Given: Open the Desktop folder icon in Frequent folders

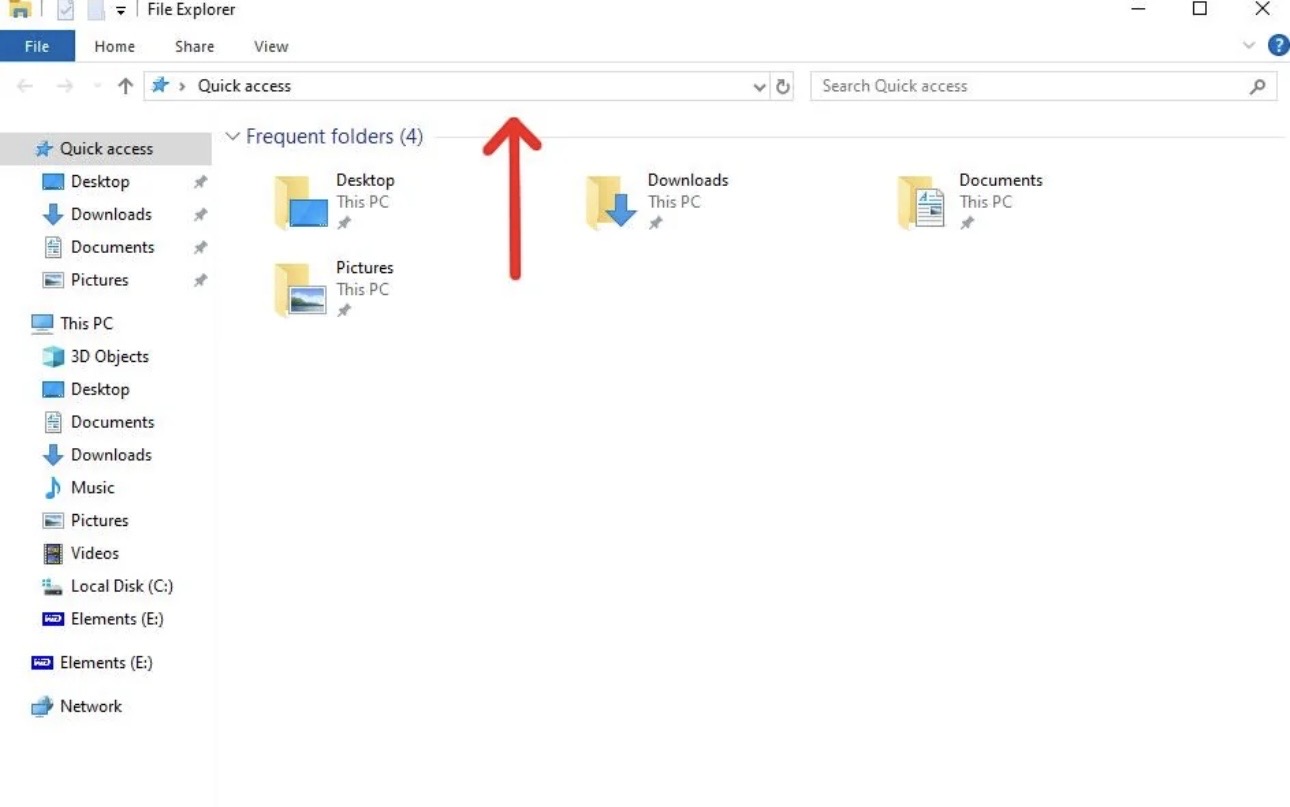Looking at the screenshot, I should (299, 203).
